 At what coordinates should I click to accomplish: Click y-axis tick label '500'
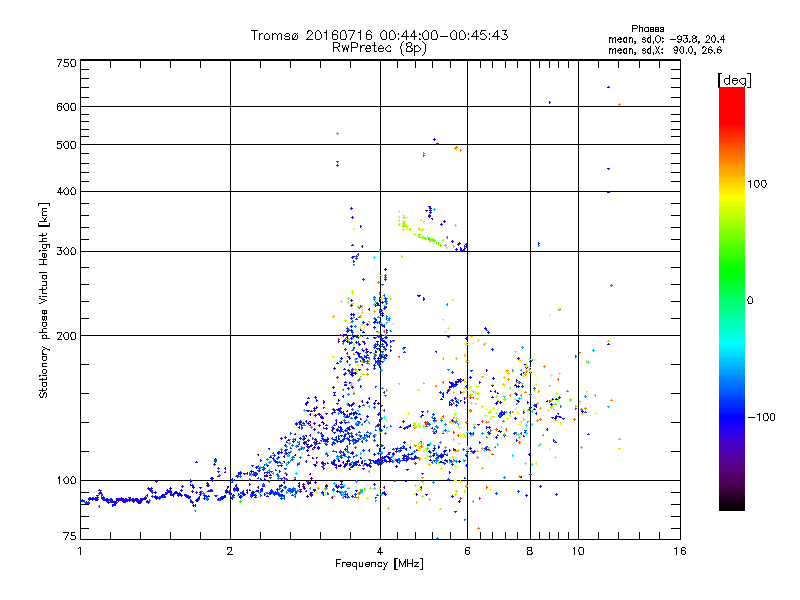pyautogui.click(x=66, y=145)
